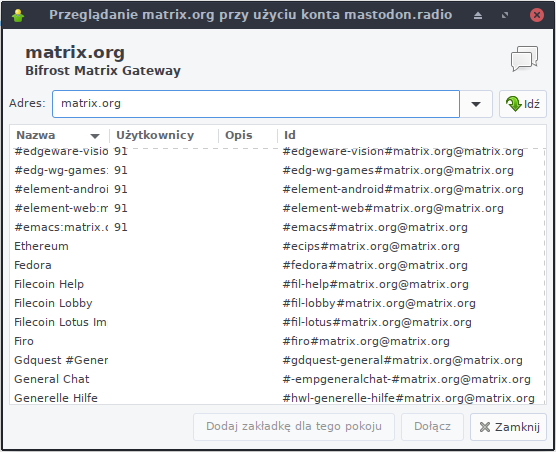
Task: Click id #-empgeneralchat-#matrix.org@matrix.org
Action: [x=406, y=379]
